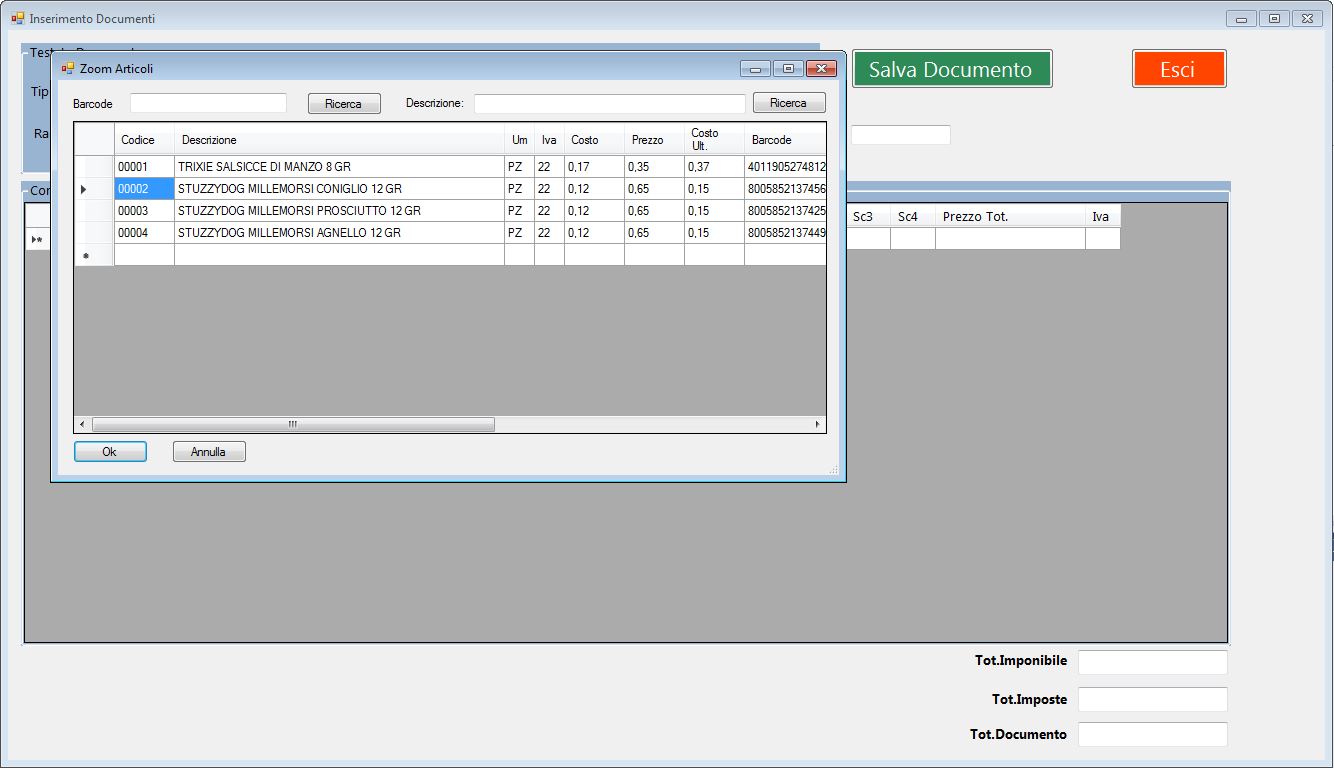Click the Inserimento Documenti window icon

[18, 18]
